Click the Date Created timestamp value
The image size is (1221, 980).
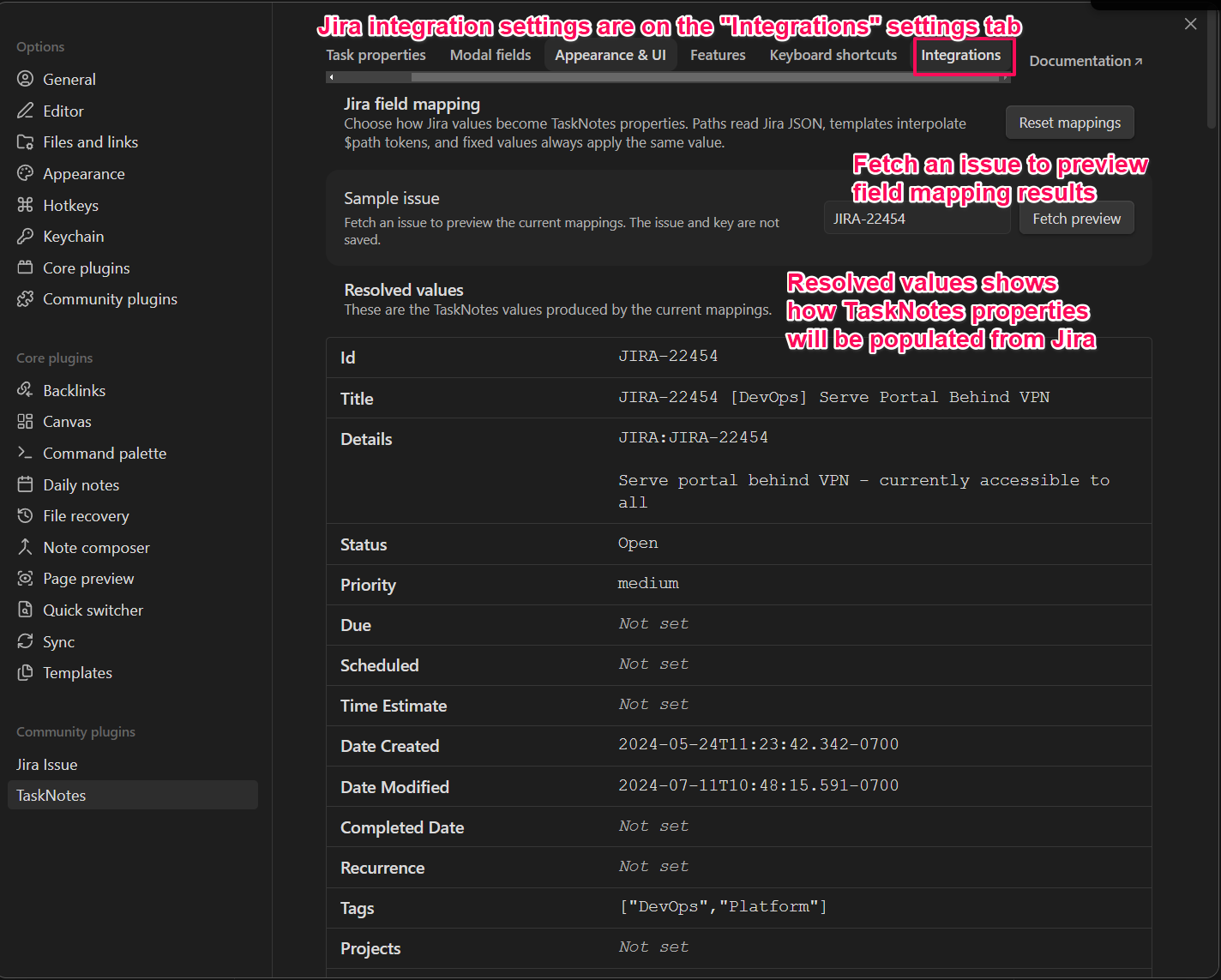pyautogui.click(x=758, y=744)
